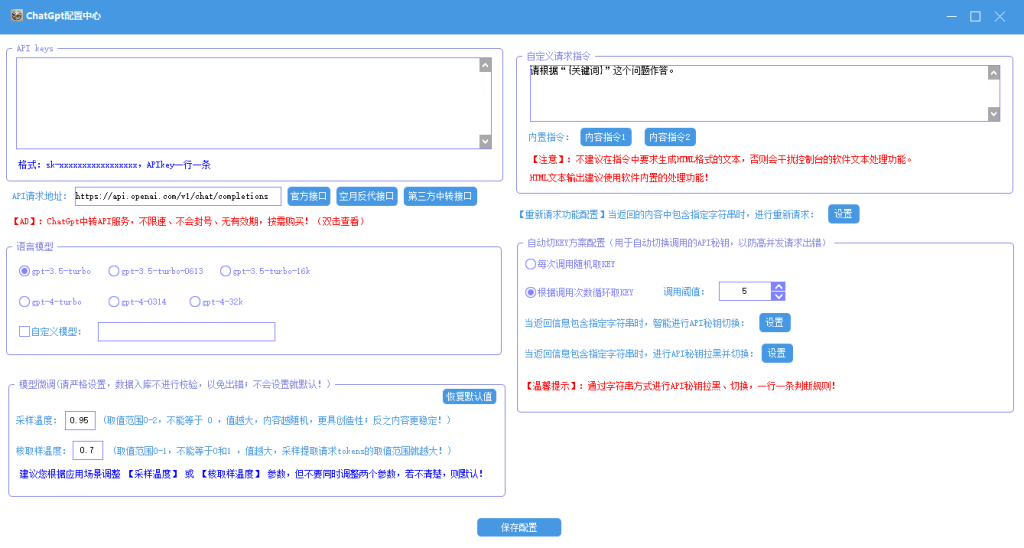This screenshot has width=1024, height=548.
Task: Open 设置 for API秘钥拉黑并切换
Action: click(776, 353)
